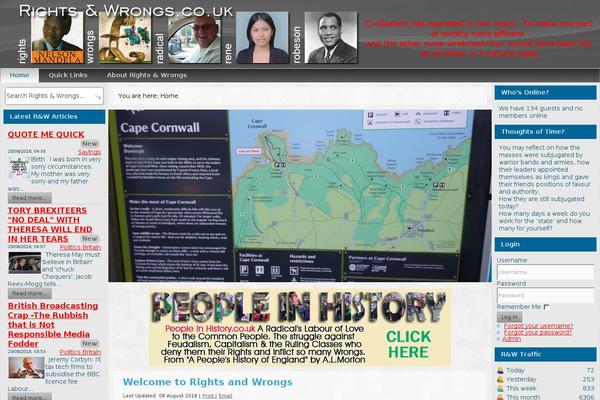Click the Theresa May car thumbnail

tap(24, 263)
